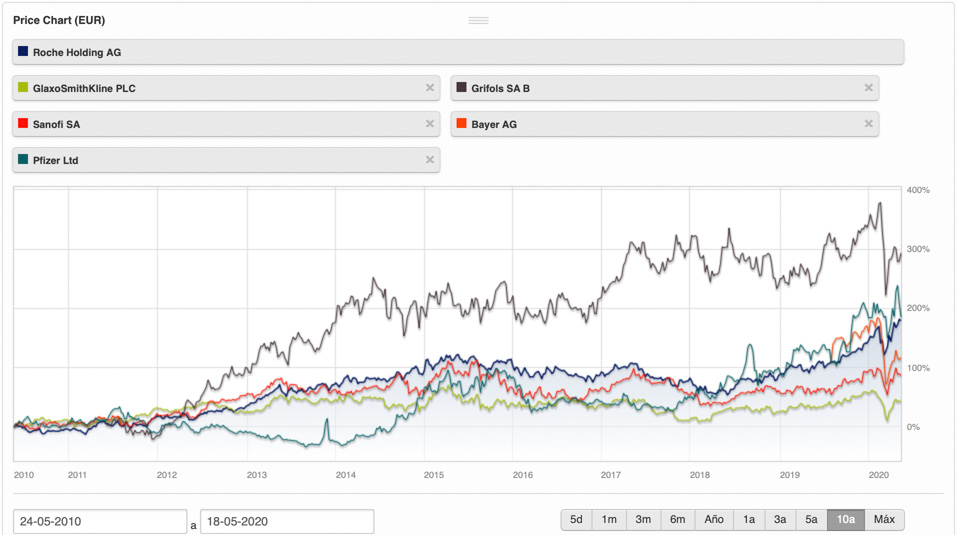Click the end date field 18-05-2020
Viewport: 957px width, 535px height.
(x=286, y=522)
